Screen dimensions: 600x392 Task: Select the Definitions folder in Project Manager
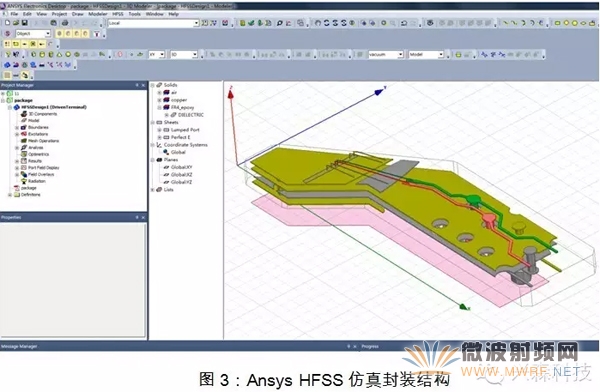click(31, 195)
